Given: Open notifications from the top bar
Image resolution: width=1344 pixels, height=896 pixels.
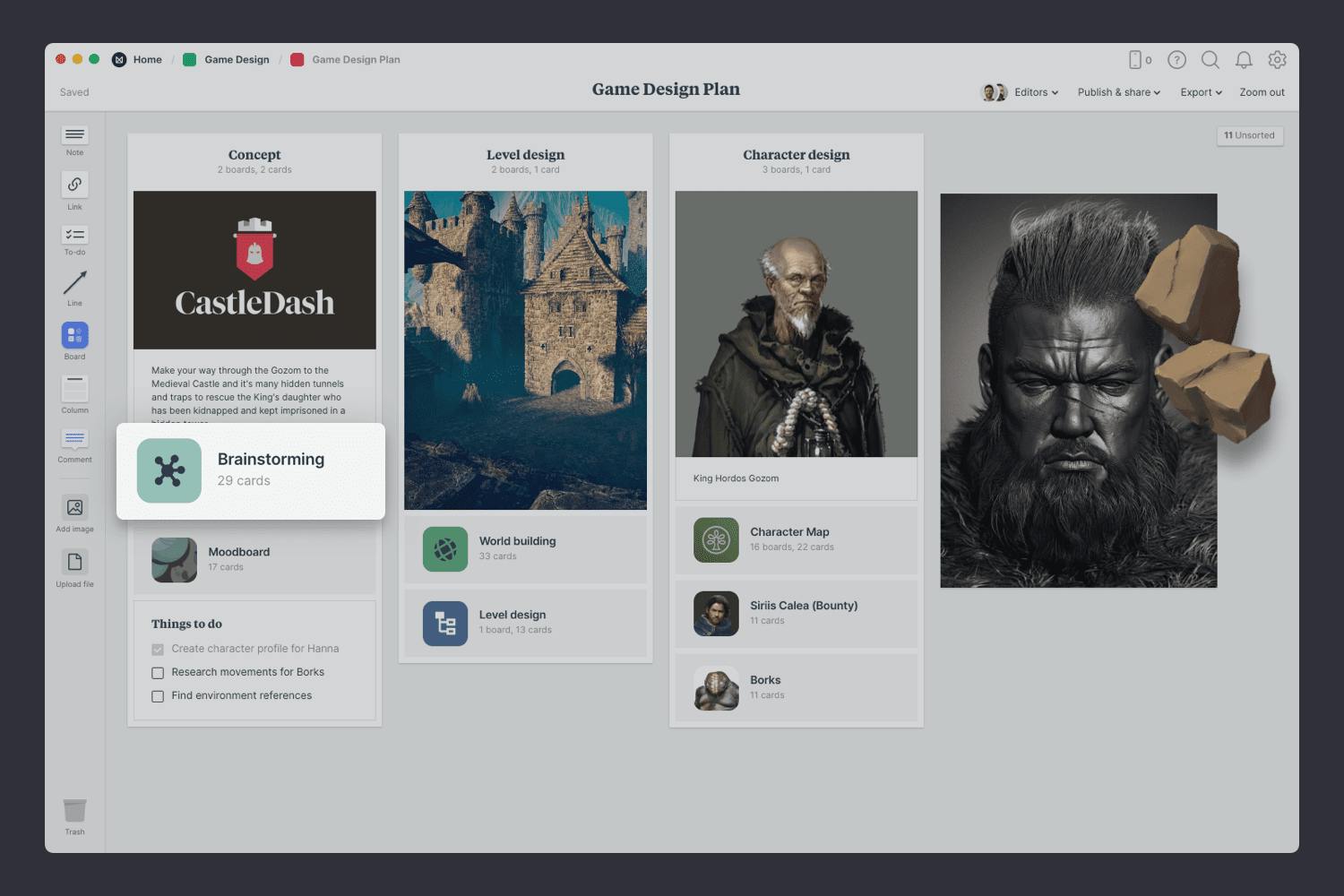Looking at the screenshot, I should pyautogui.click(x=1244, y=59).
